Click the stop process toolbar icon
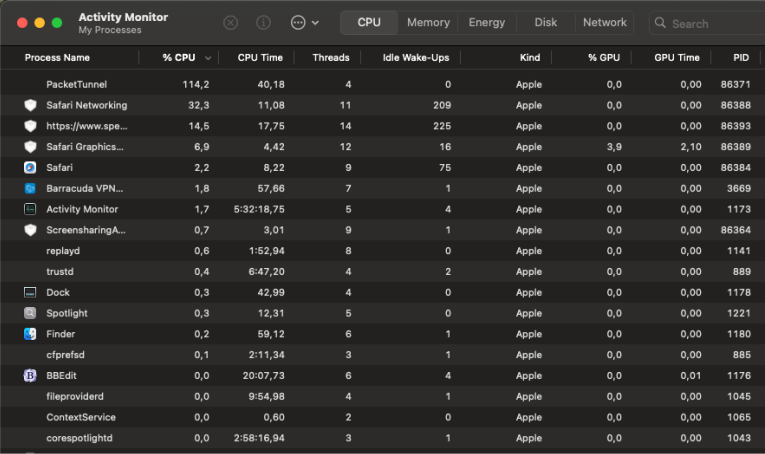The height and width of the screenshot is (454, 765). tap(231, 22)
